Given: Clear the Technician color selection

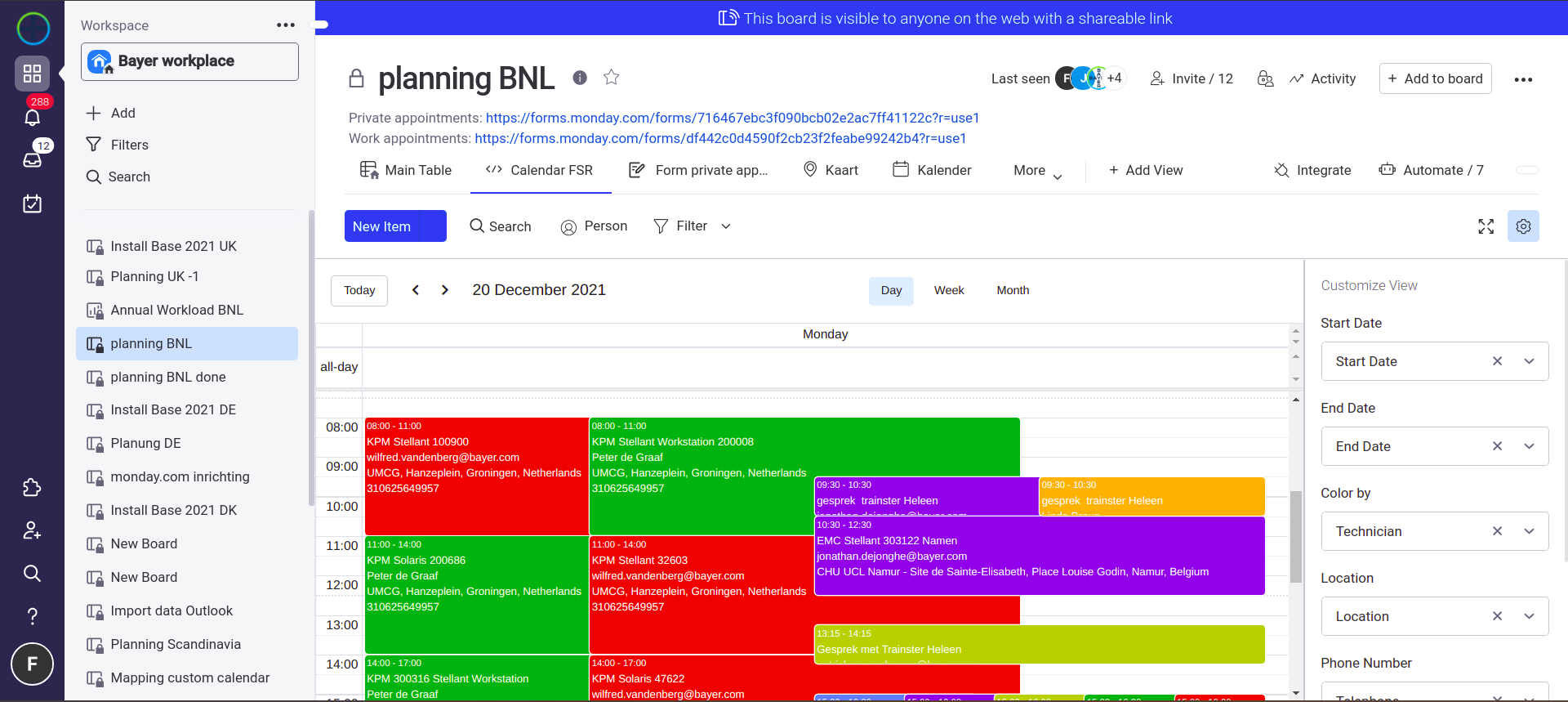Looking at the screenshot, I should pos(1497,531).
